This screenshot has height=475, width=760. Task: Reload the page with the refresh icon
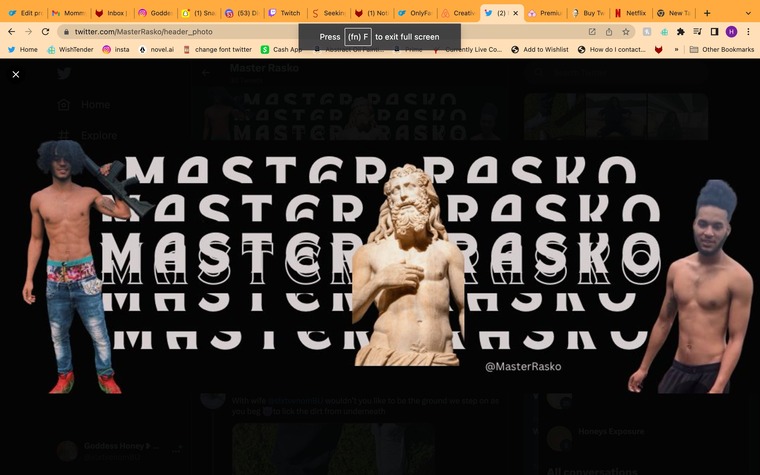(x=46, y=32)
